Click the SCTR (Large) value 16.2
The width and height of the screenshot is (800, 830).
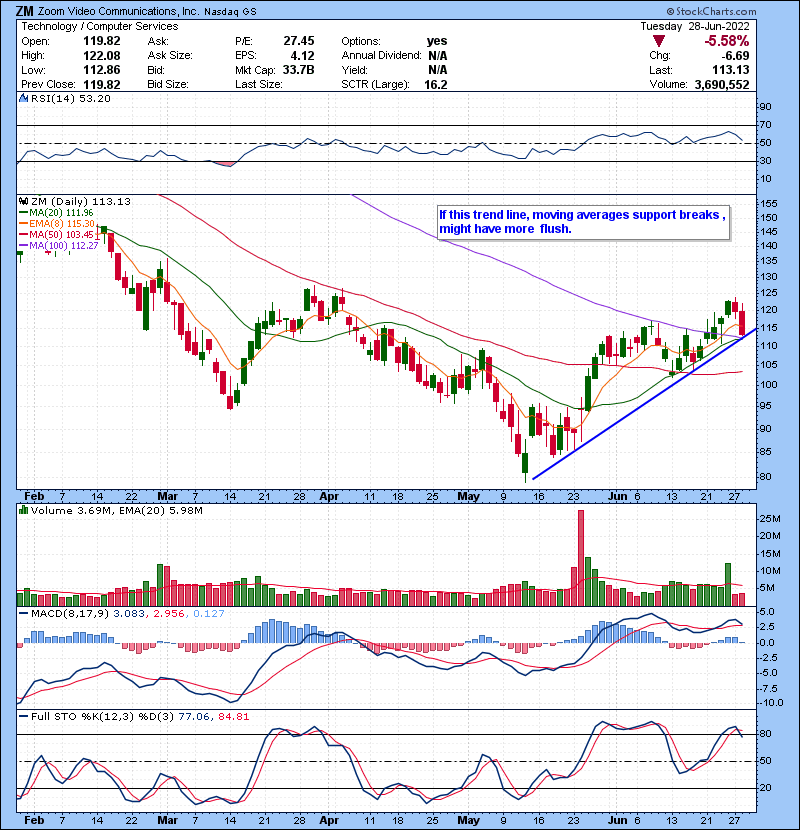(436, 85)
